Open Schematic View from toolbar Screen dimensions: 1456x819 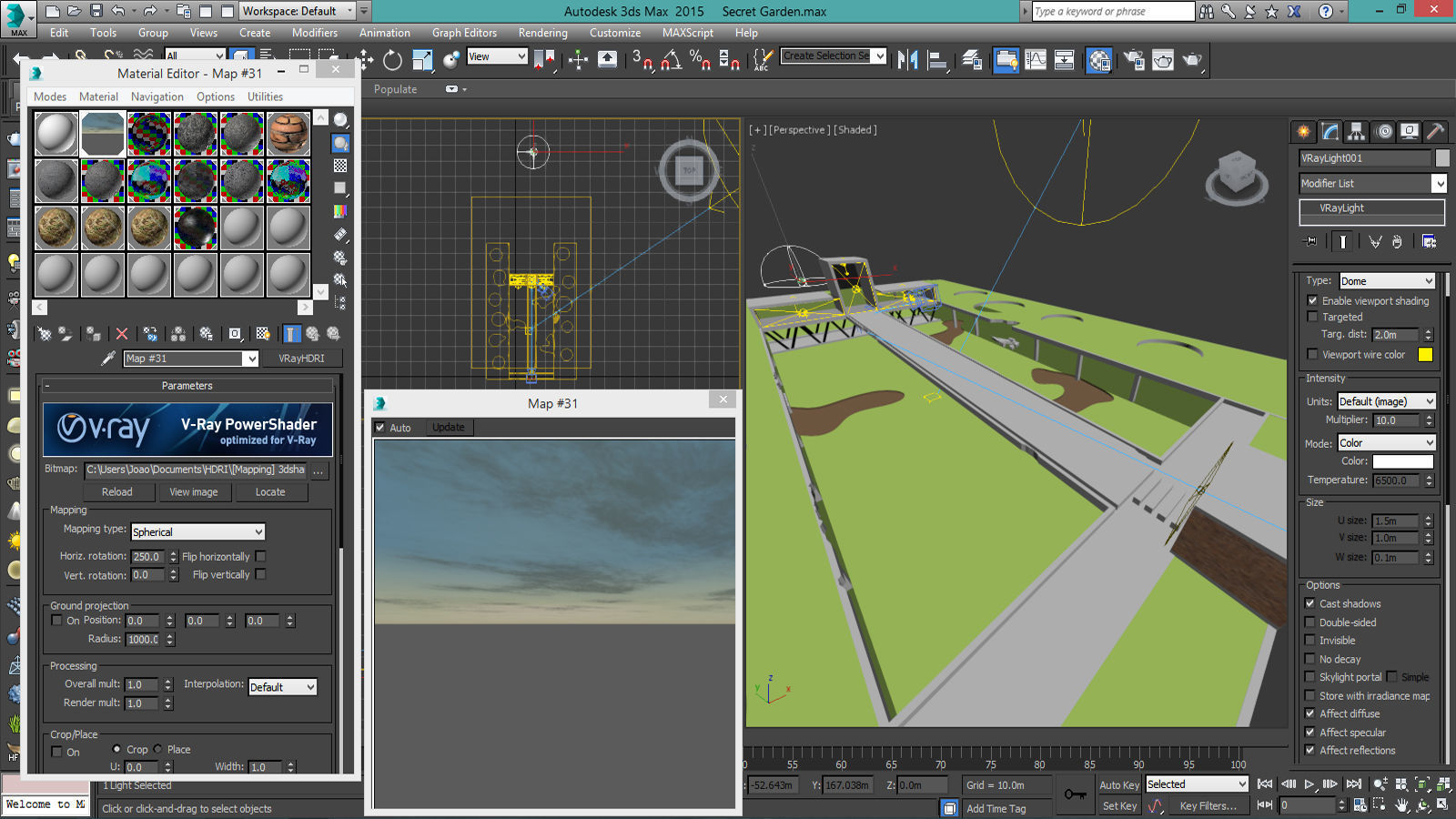tap(1064, 60)
